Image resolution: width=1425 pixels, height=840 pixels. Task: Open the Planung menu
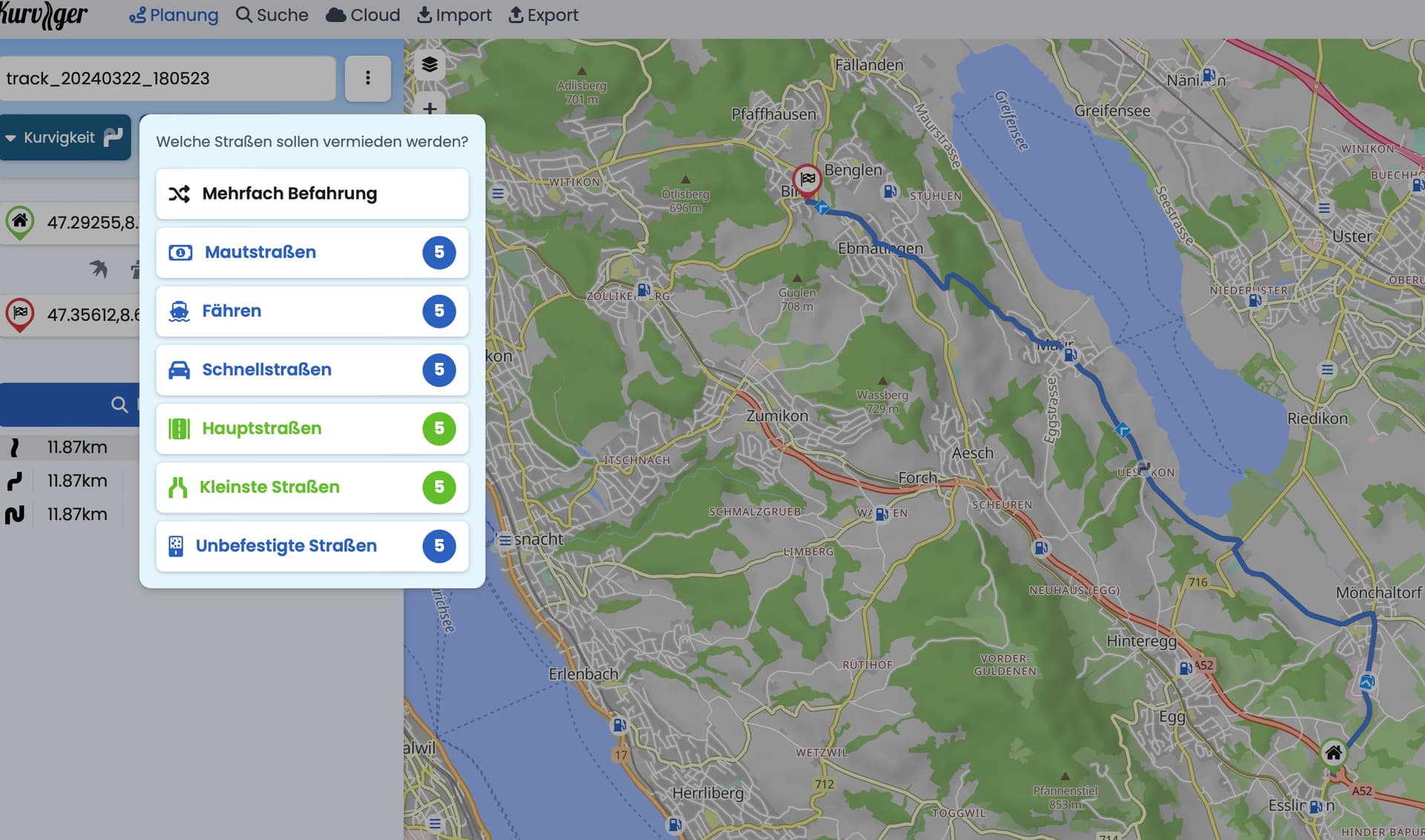(174, 15)
